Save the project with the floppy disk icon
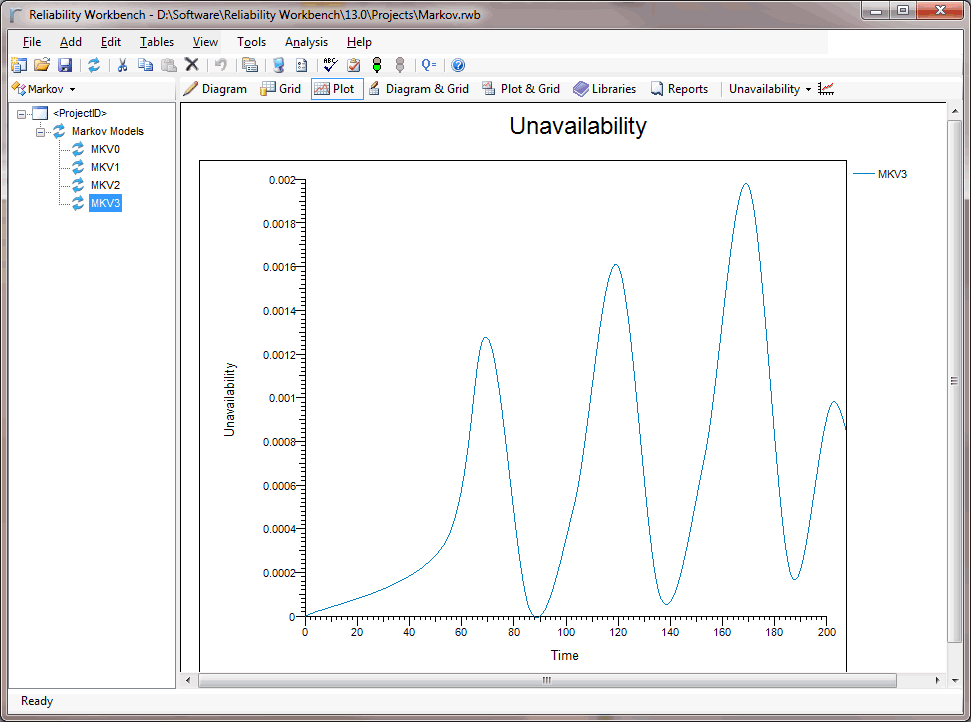 [x=64, y=65]
